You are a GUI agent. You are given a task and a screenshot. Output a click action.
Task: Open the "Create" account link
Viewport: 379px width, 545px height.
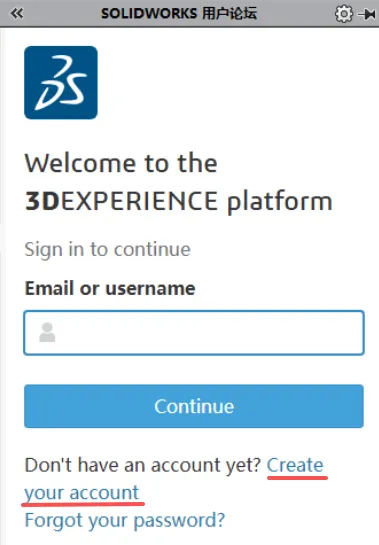coord(295,465)
